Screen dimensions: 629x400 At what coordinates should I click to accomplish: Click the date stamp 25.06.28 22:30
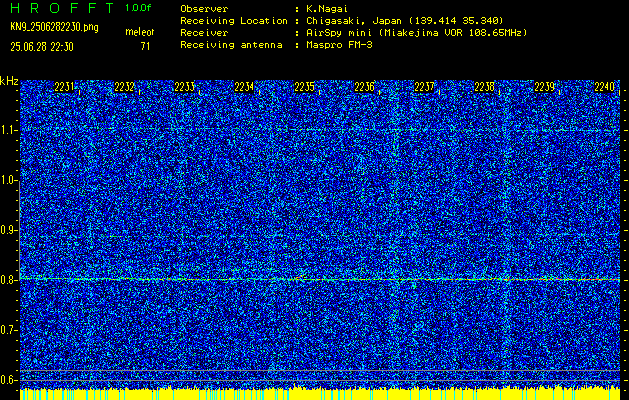coord(42,47)
